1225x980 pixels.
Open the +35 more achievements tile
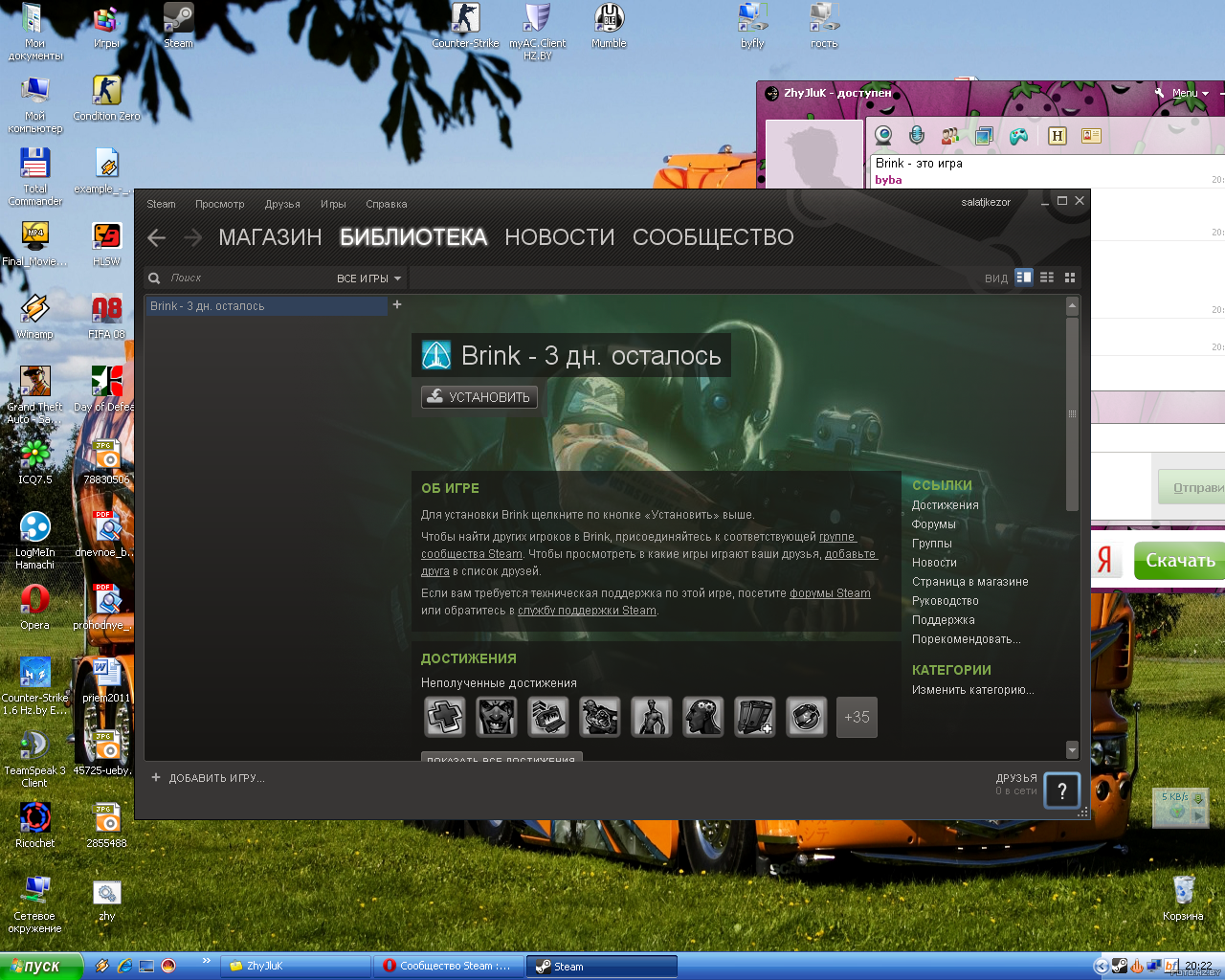[x=857, y=717]
